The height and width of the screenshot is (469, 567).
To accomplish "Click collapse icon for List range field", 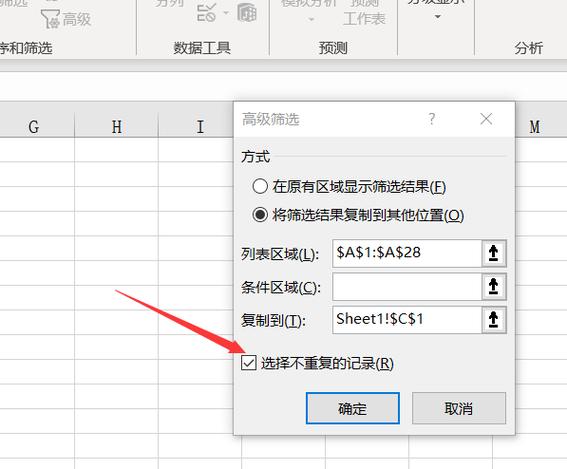I will (x=494, y=253).
